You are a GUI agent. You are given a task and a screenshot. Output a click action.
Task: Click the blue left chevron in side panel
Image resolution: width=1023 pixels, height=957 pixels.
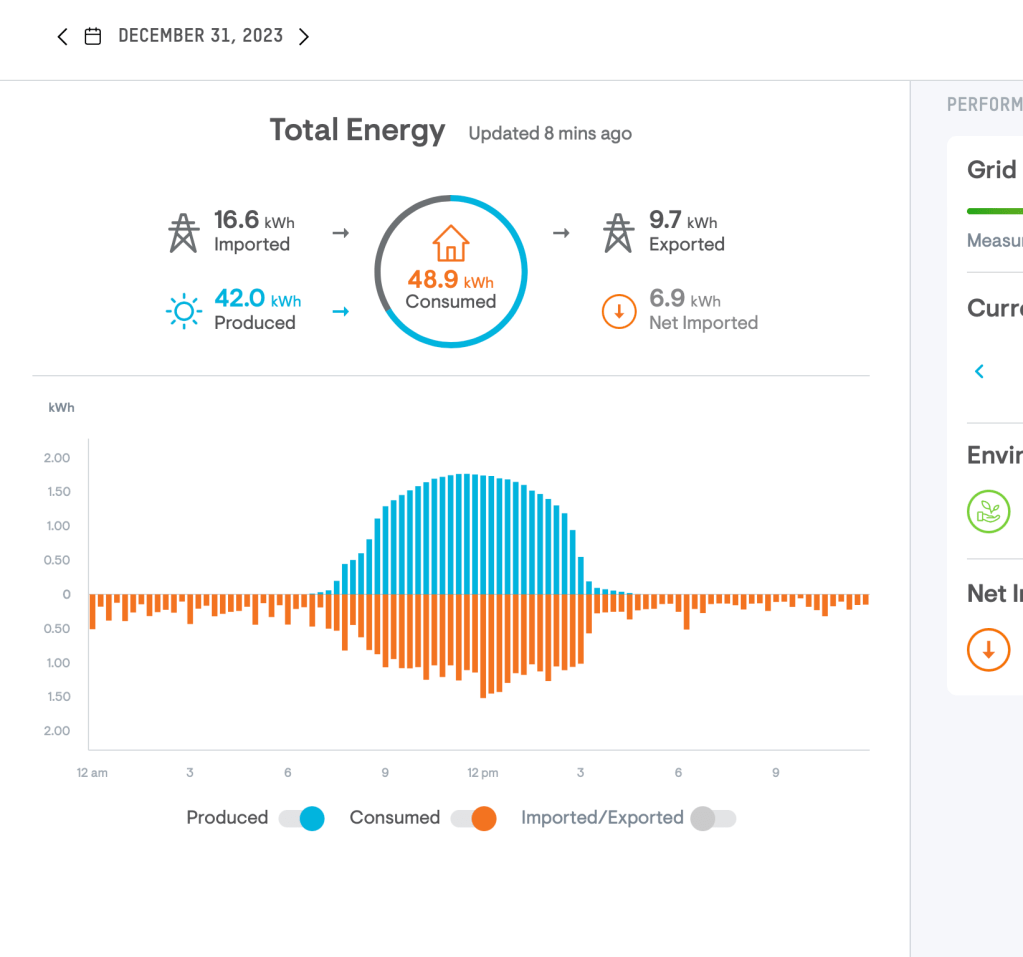point(979,371)
